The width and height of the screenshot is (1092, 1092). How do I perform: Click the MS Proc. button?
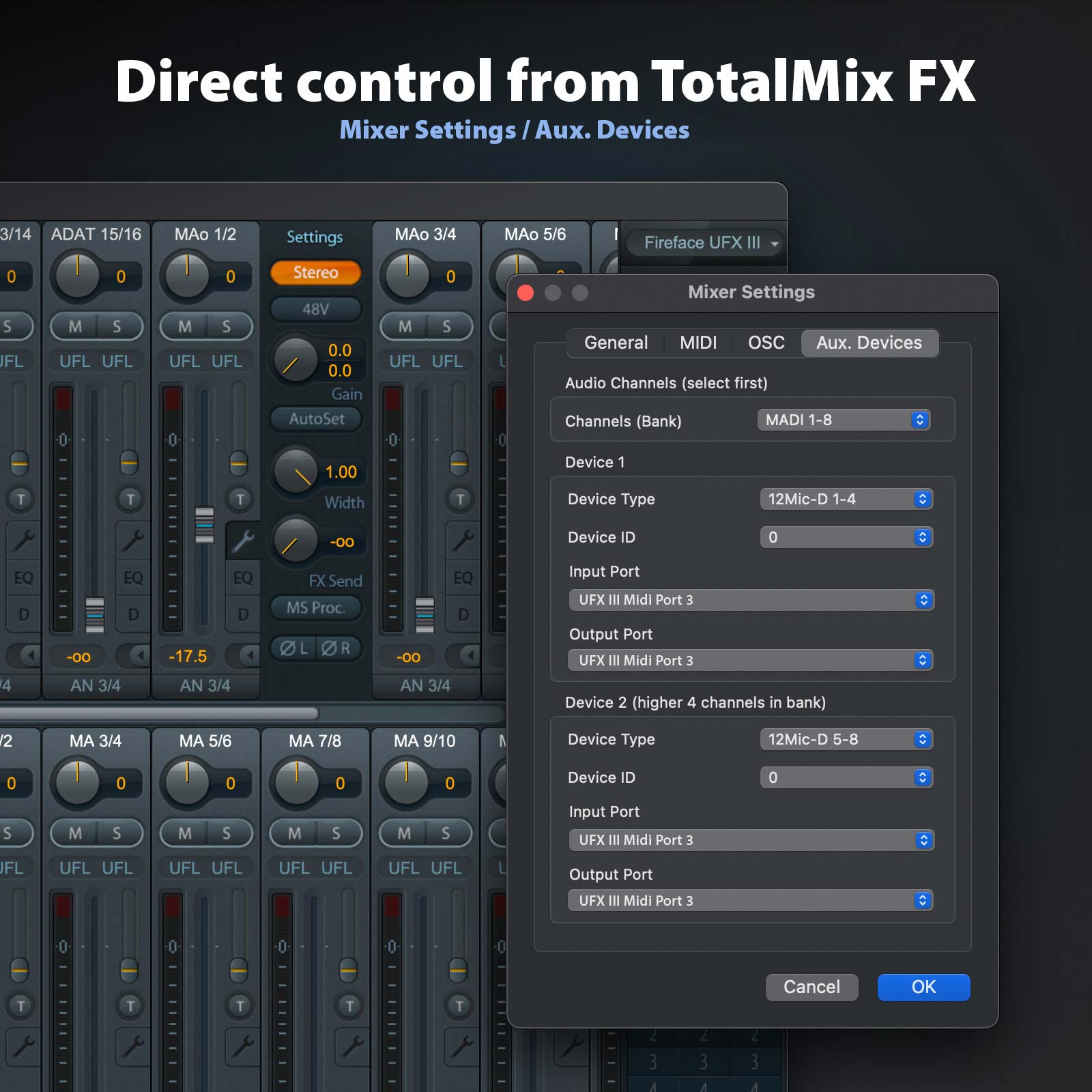[x=315, y=607]
